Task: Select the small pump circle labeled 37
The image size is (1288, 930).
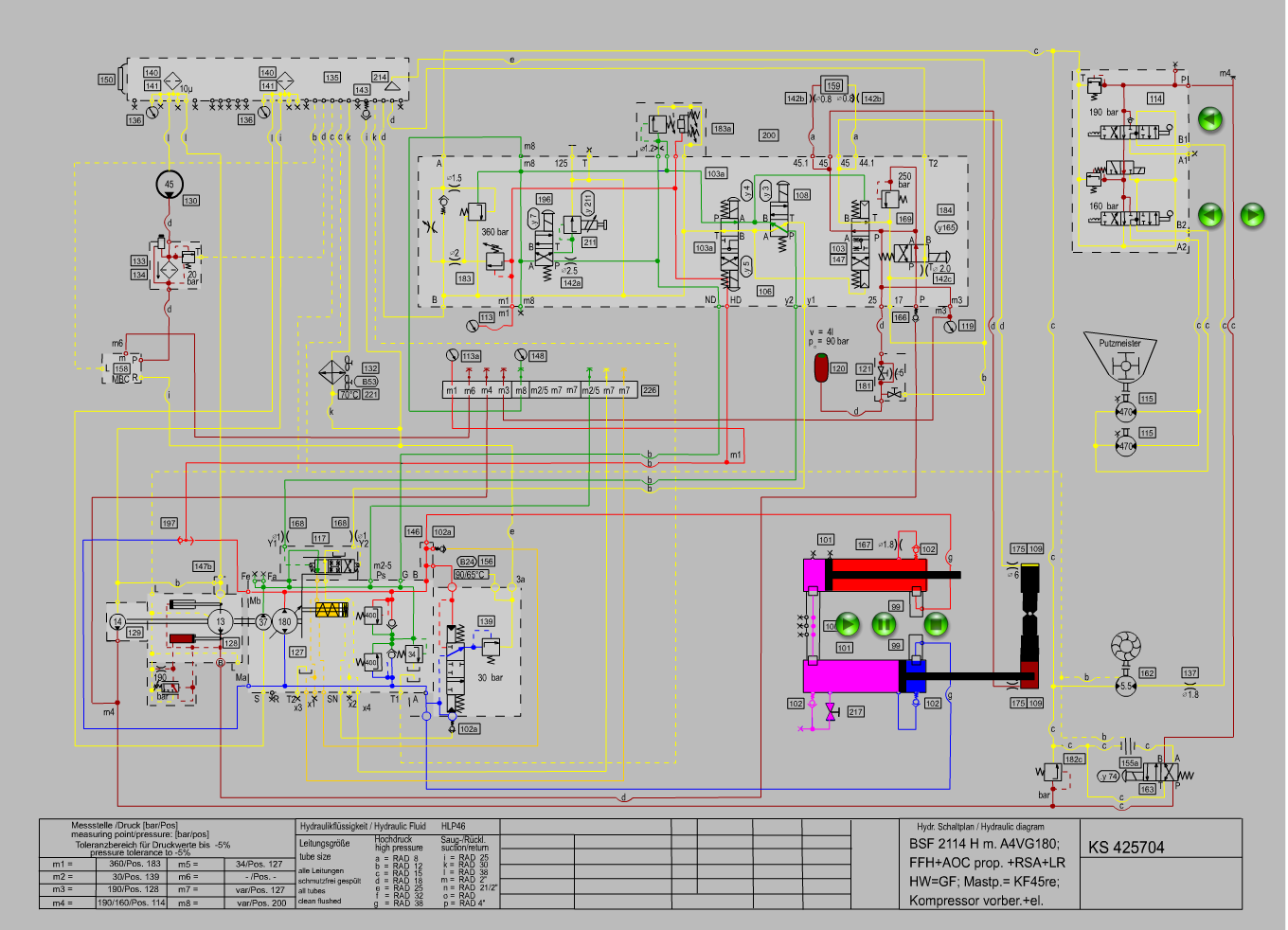Action: click(262, 621)
